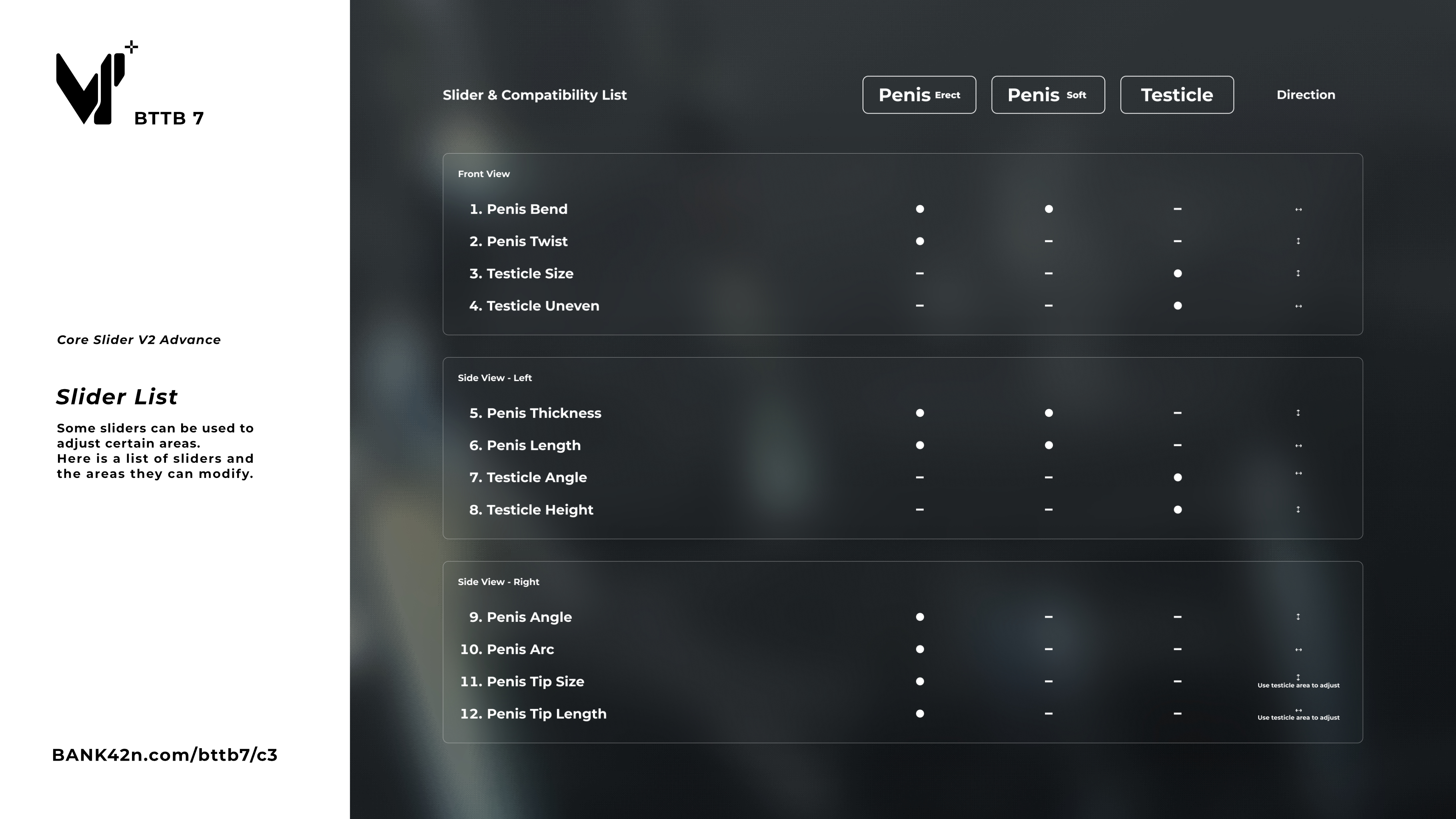This screenshot has width=1456, height=819.
Task: Click direction arrow icon for Testicle Uneven row
Action: click(x=1298, y=306)
